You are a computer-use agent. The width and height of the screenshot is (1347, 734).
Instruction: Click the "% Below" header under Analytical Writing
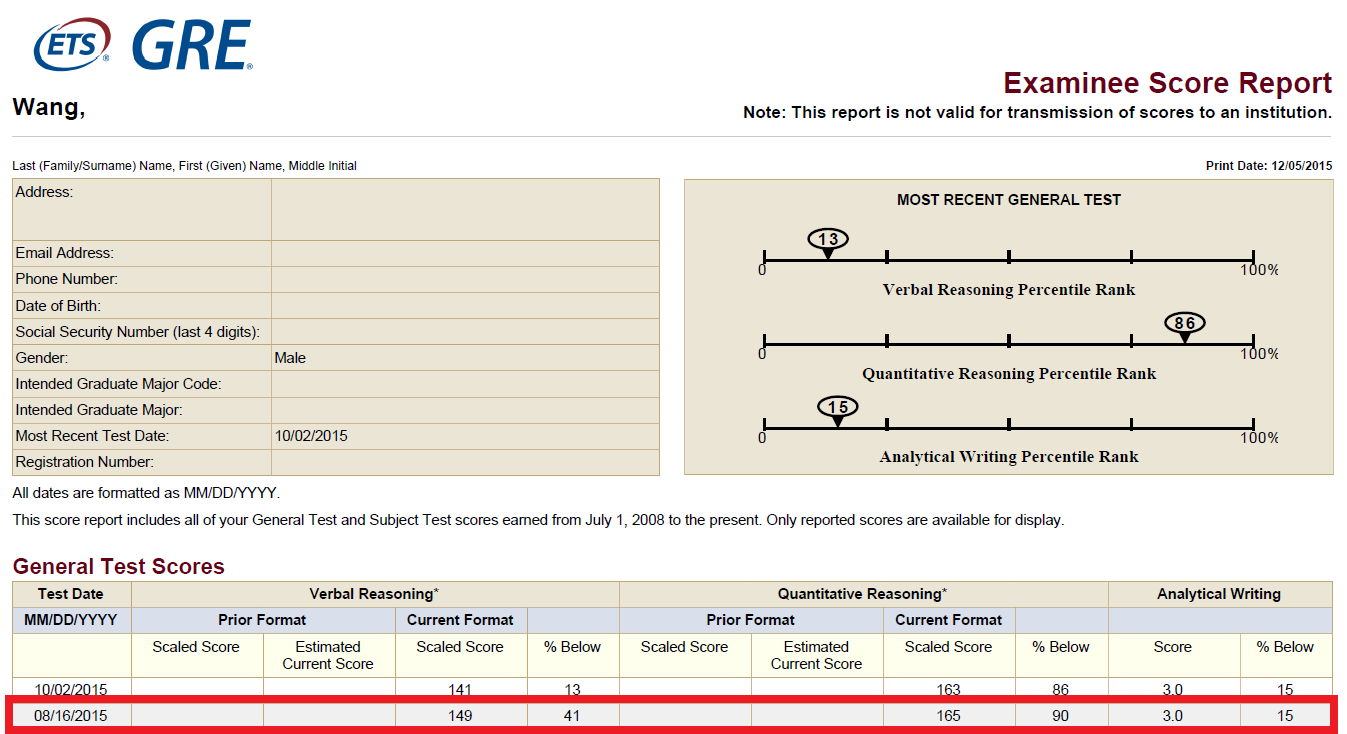1285,647
